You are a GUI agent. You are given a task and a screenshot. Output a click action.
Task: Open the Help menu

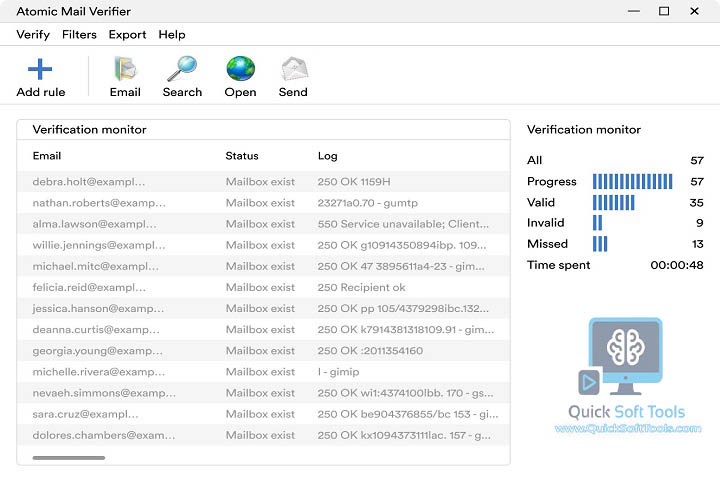[172, 35]
